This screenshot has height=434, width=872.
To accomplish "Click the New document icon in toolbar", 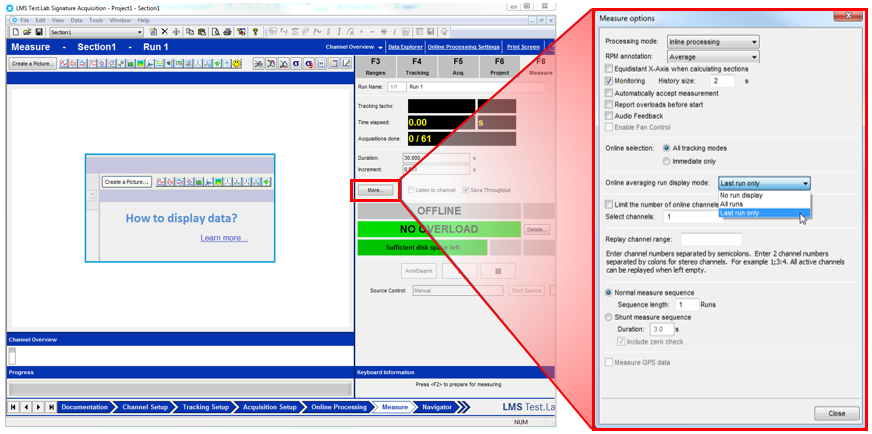I will tap(16, 32).
